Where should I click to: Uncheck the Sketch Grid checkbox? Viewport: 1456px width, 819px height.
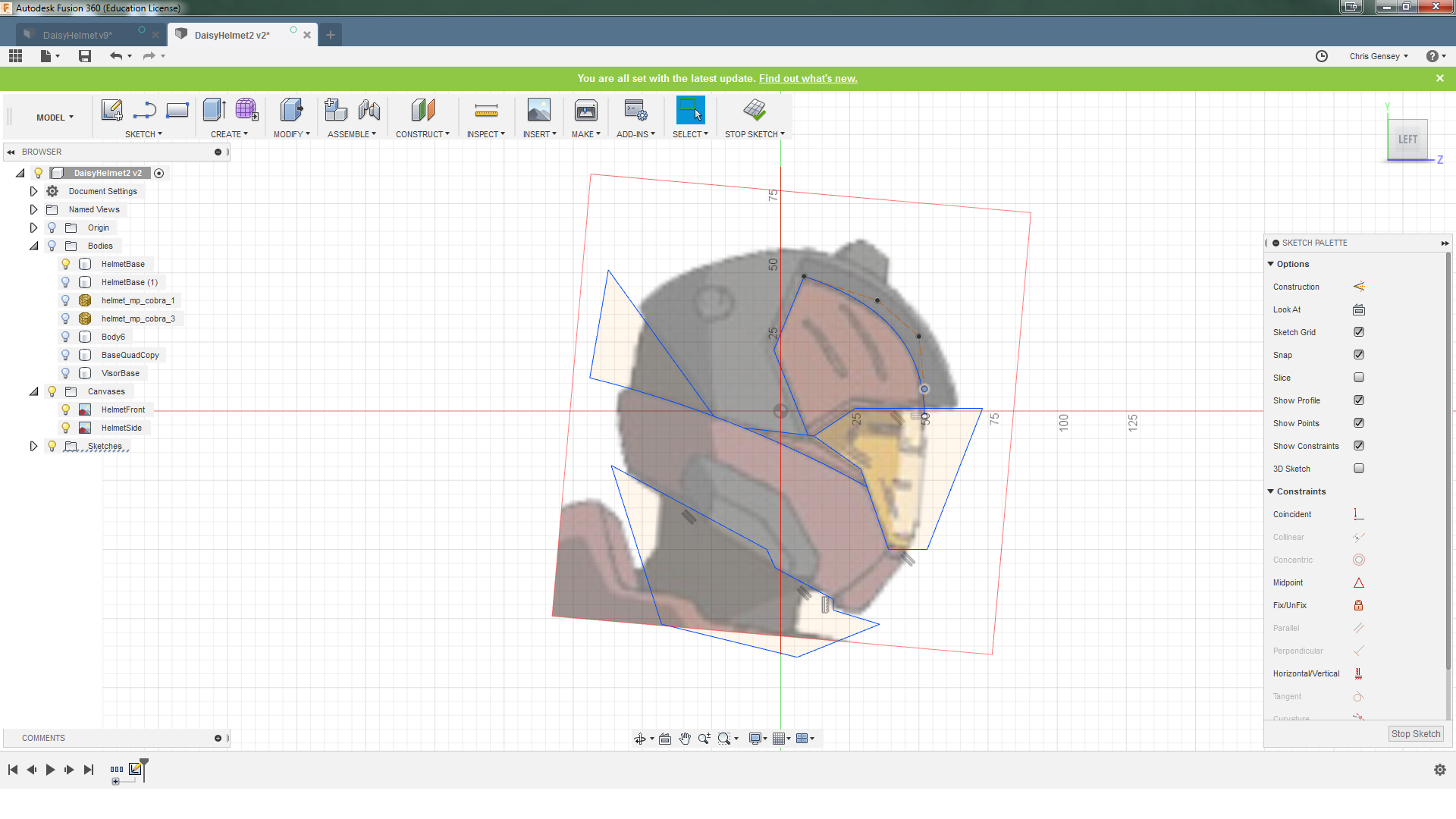pos(1358,332)
